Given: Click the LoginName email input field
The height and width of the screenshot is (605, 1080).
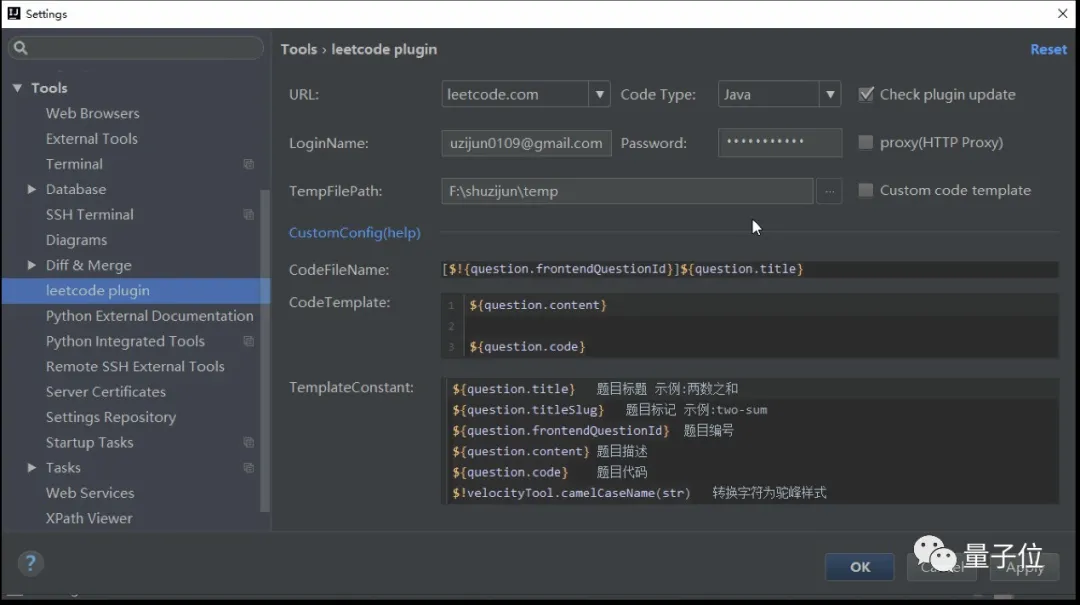Looking at the screenshot, I should pos(526,143).
